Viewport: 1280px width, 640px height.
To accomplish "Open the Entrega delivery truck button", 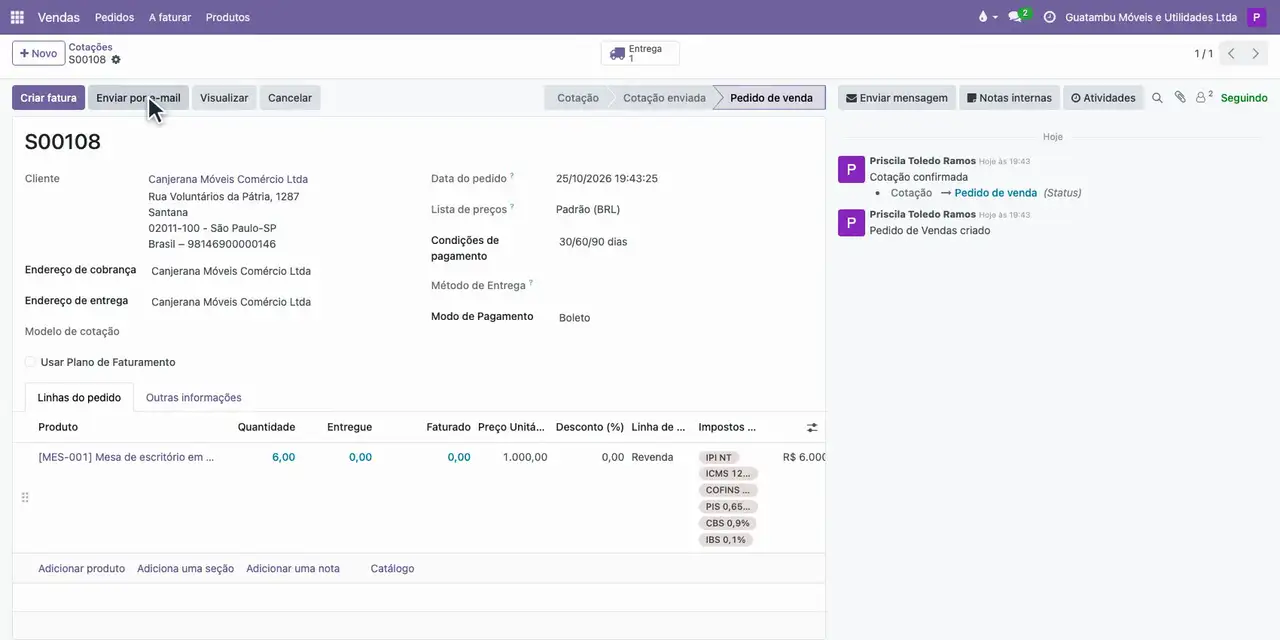I will coord(640,53).
